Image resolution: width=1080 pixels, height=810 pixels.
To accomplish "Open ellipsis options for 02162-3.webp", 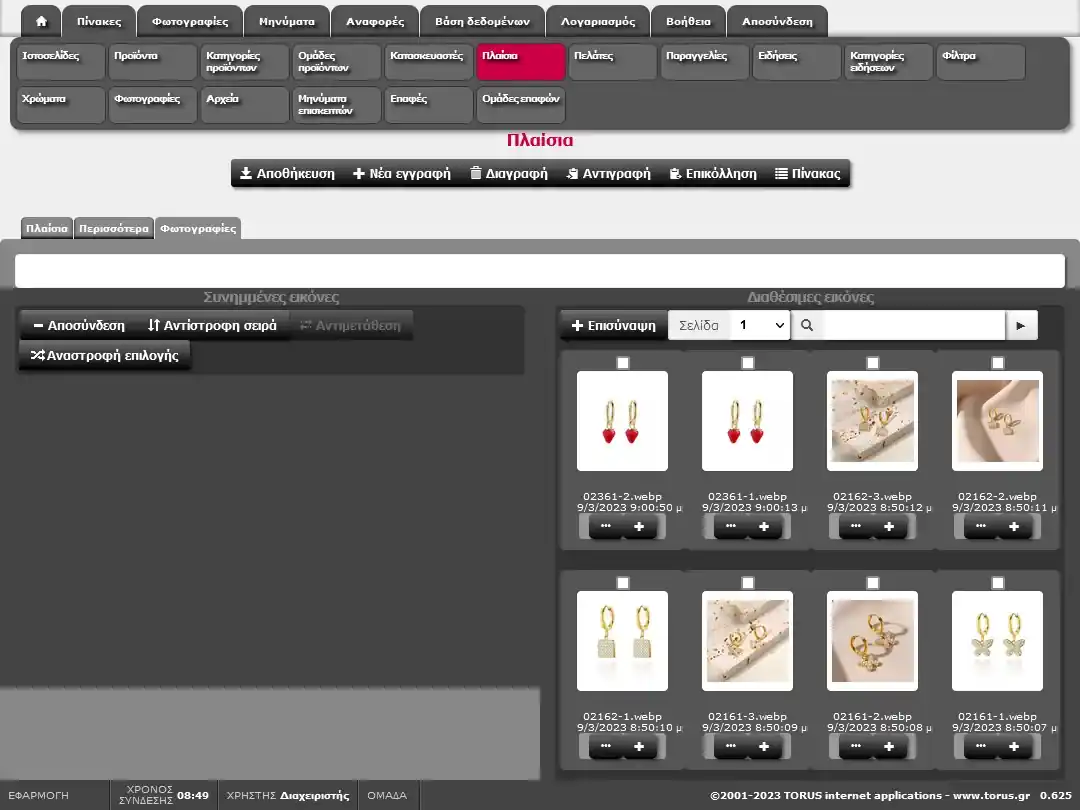I will click(855, 526).
